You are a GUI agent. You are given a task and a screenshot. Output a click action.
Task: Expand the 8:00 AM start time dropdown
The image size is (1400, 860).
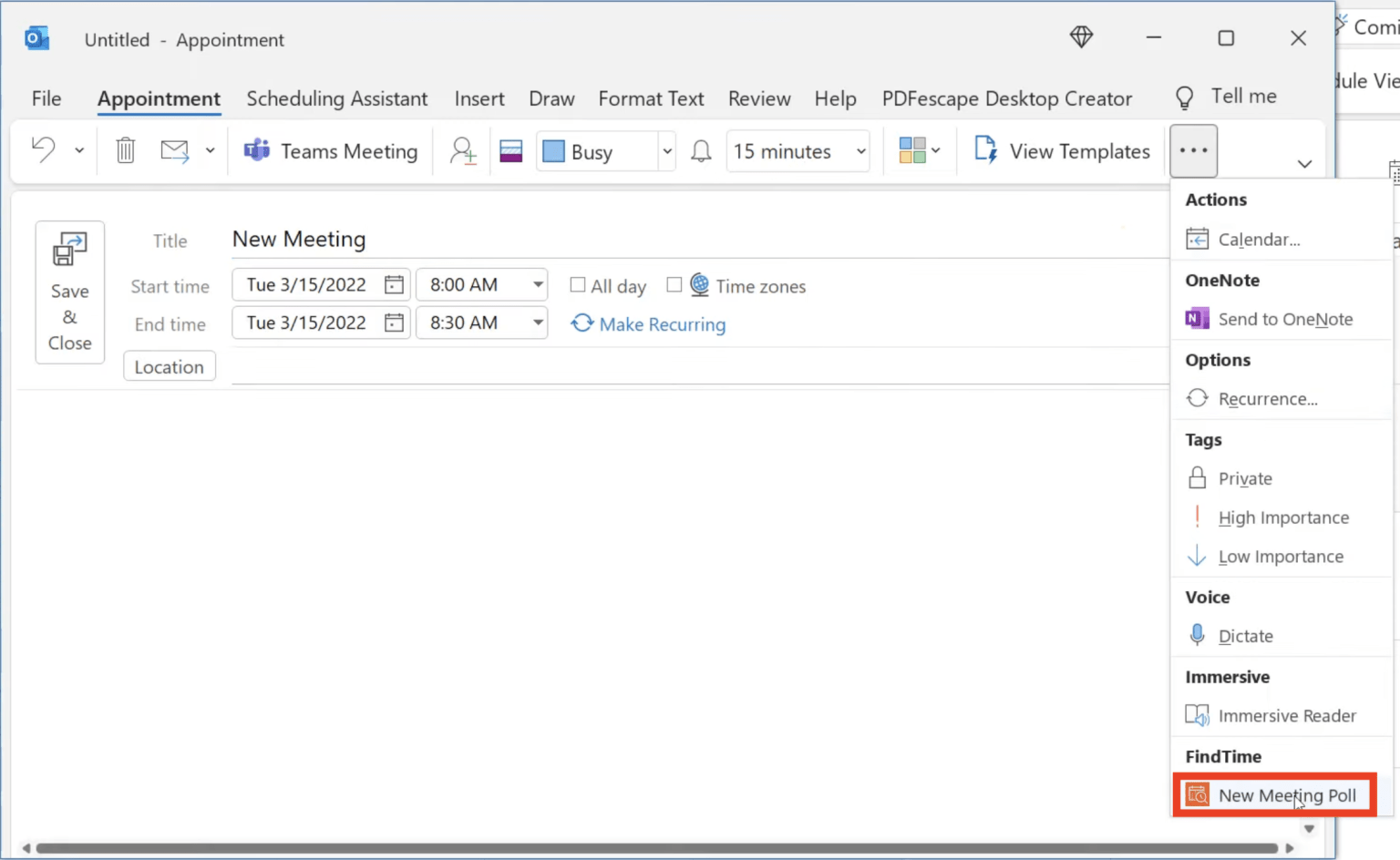[x=538, y=285]
